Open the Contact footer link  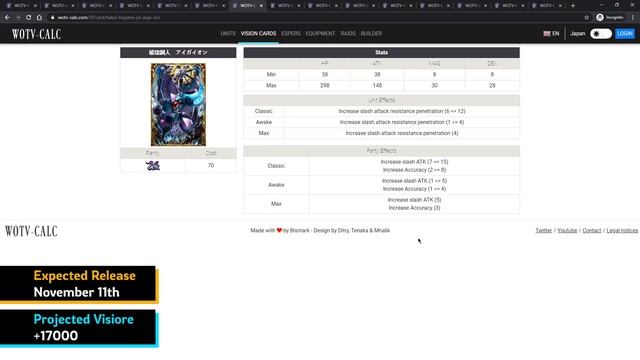tap(591, 231)
